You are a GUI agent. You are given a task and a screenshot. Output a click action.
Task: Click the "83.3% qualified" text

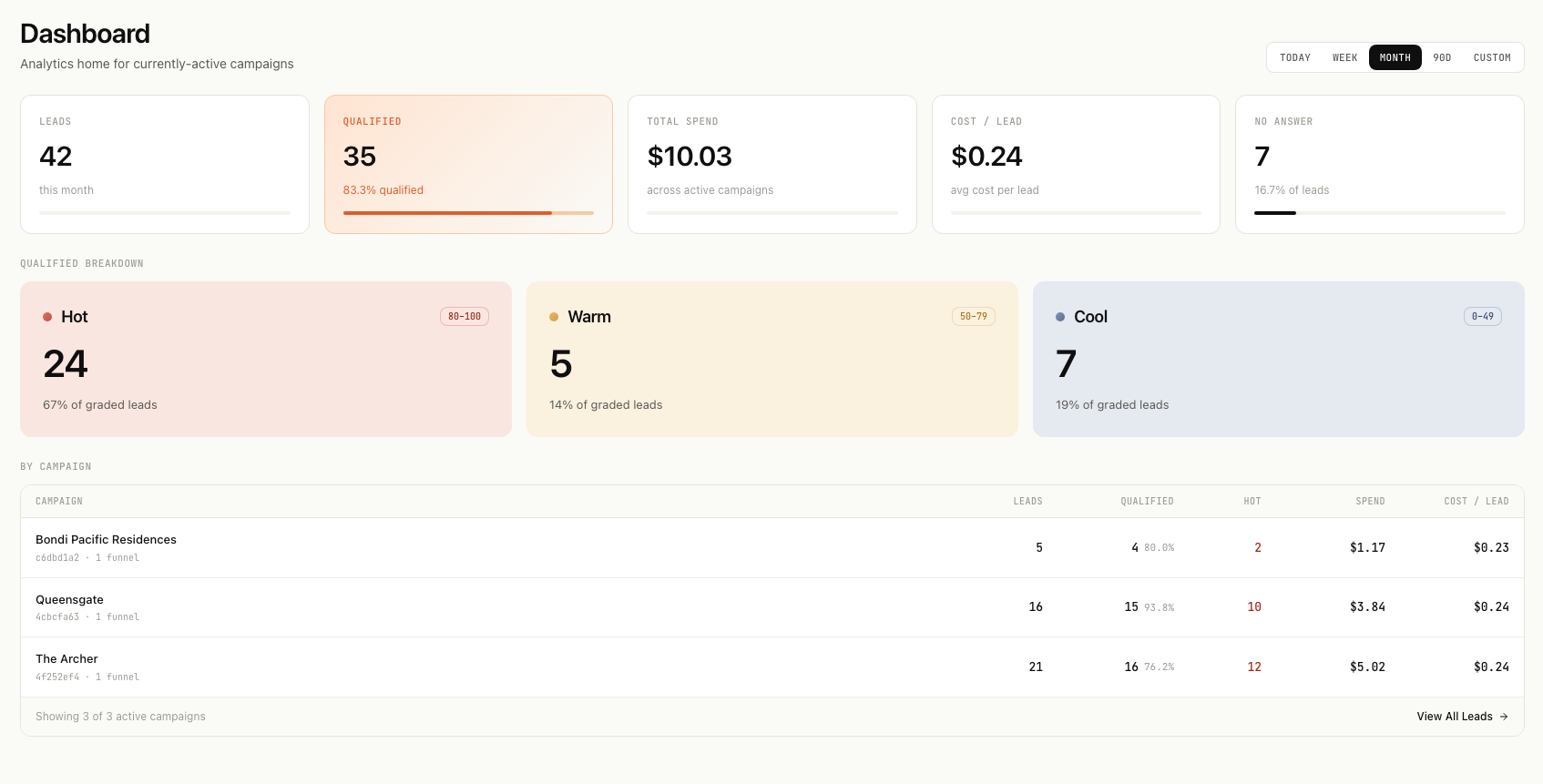383,190
